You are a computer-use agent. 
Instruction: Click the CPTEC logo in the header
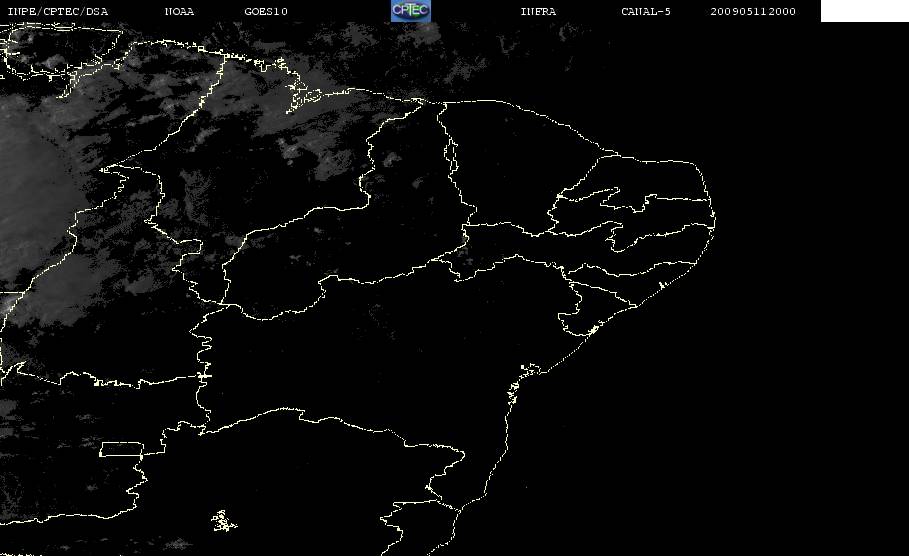pos(410,10)
